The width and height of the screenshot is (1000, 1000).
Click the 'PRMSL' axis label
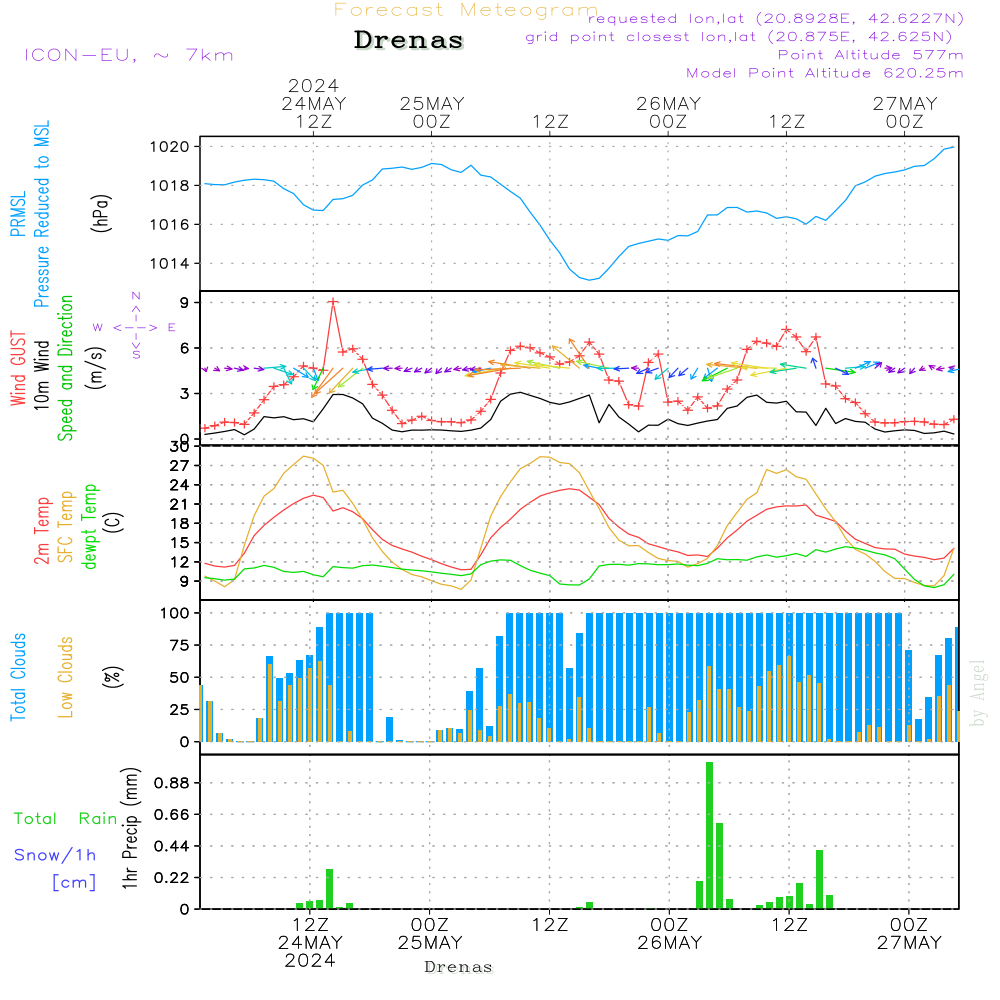pos(18,214)
